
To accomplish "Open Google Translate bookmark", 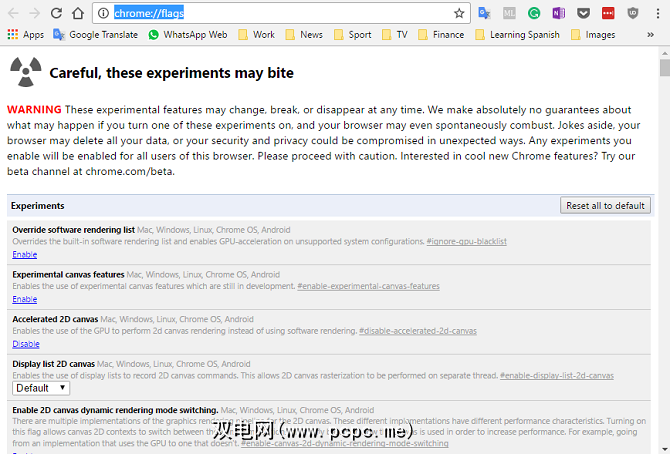I will (95, 35).
